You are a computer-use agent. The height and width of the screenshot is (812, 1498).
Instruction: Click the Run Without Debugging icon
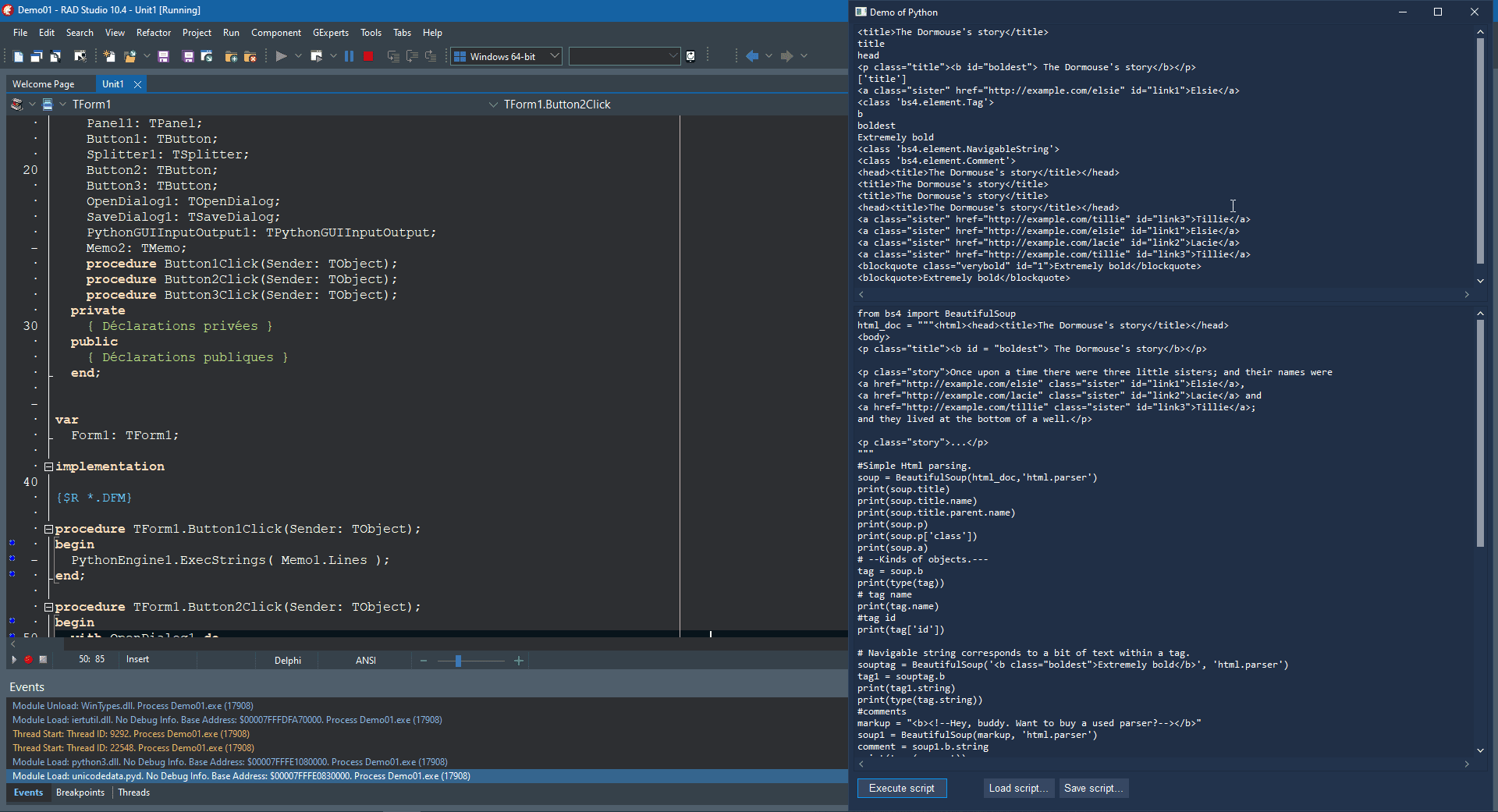tap(317, 56)
